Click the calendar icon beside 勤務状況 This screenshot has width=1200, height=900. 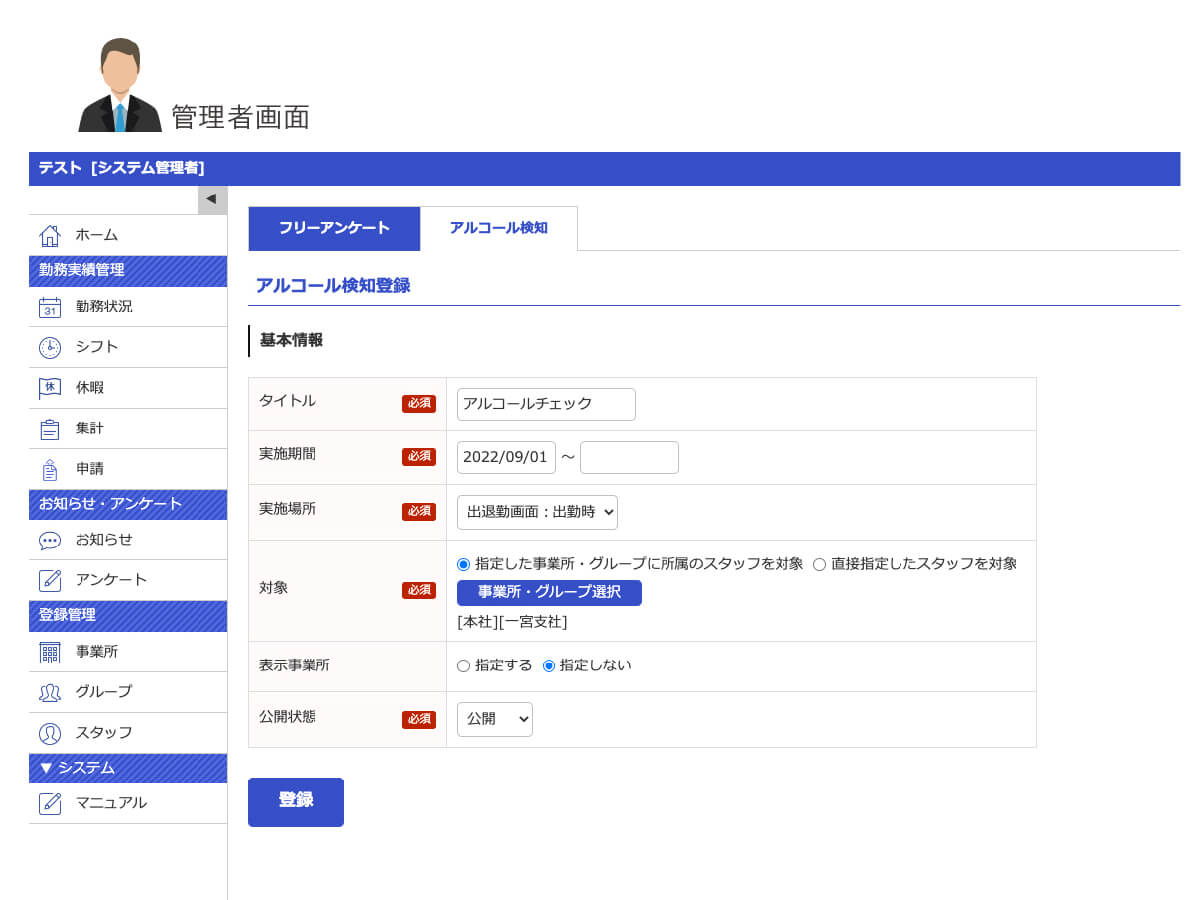pos(50,307)
